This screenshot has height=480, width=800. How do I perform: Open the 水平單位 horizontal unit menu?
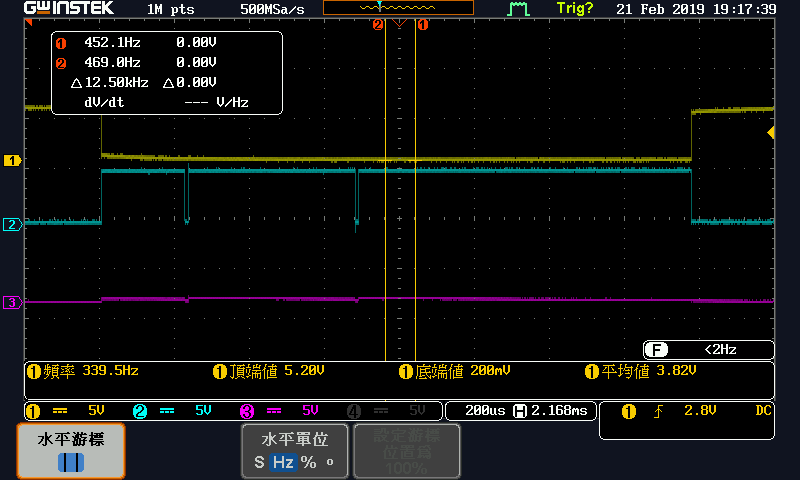(294, 451)
